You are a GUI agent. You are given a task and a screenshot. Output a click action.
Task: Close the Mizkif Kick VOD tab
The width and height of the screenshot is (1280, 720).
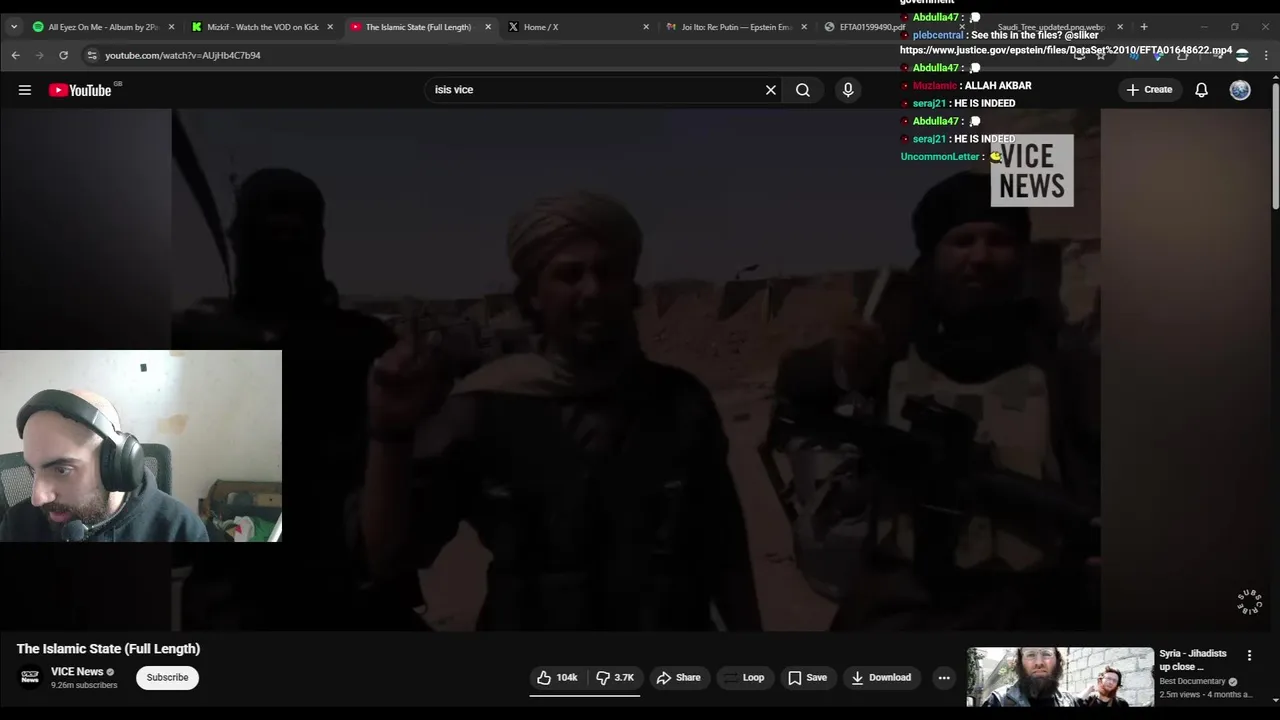tap(330, 27)
